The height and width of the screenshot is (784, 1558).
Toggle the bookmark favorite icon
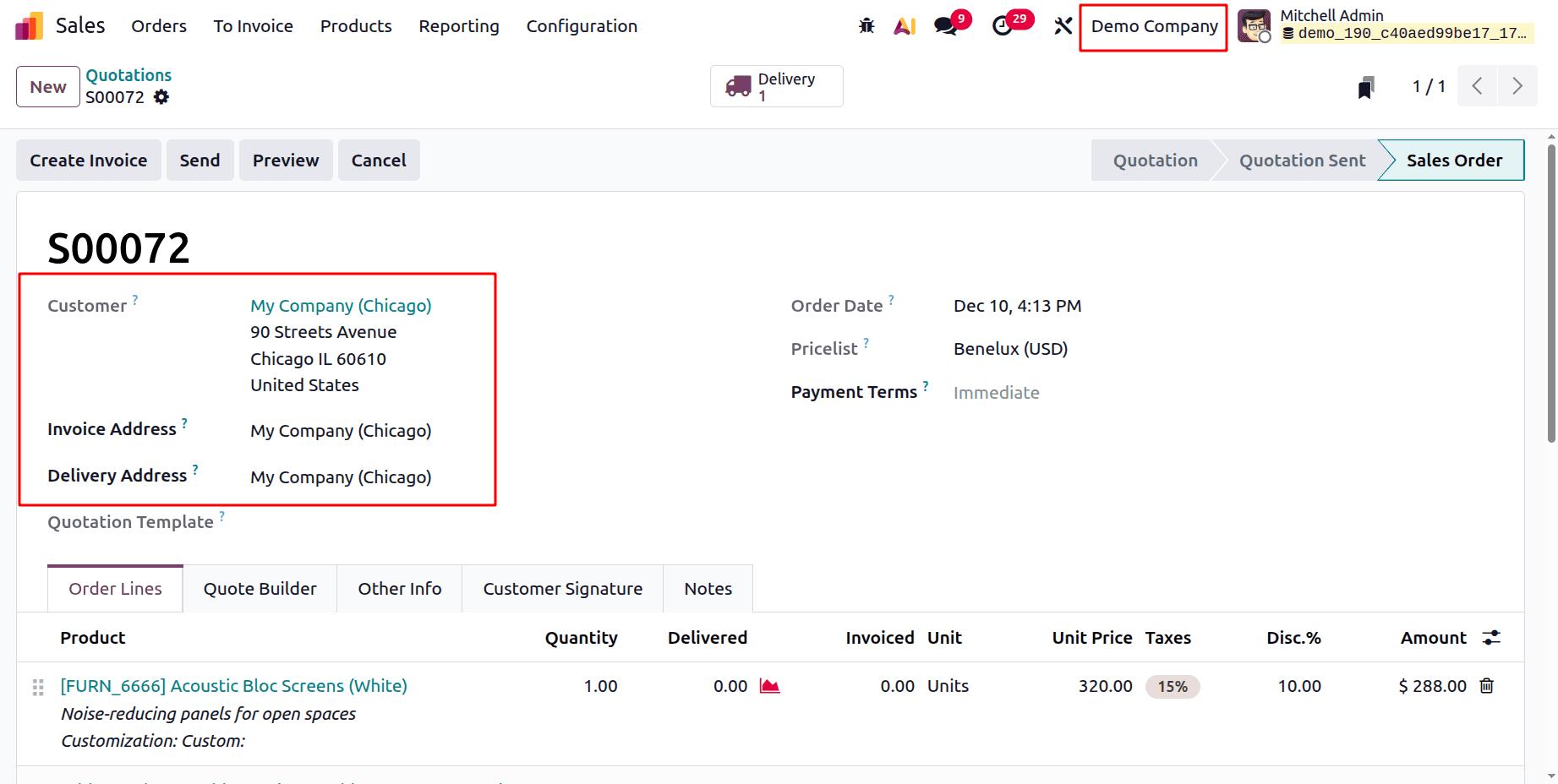click(x=1366, y=85)
